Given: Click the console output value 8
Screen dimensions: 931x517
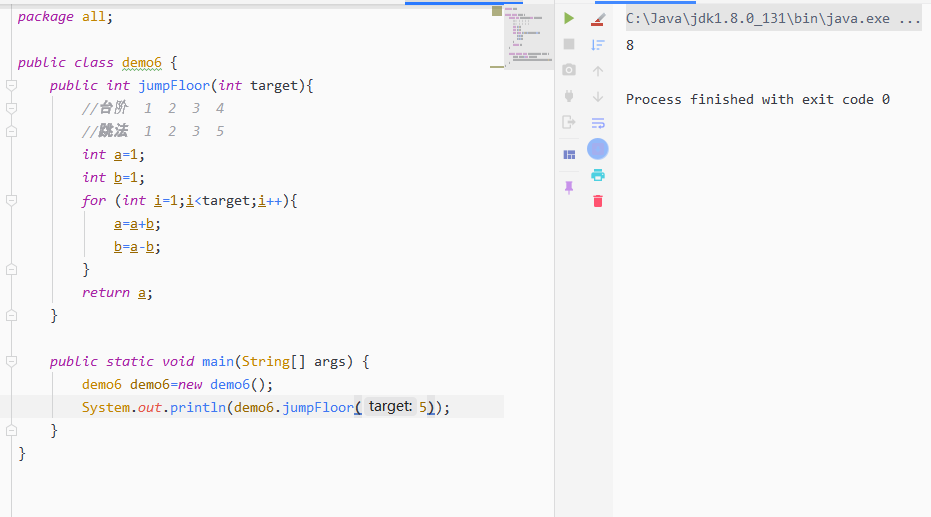Looking at the screenshot, I should [x=630, y=45].
